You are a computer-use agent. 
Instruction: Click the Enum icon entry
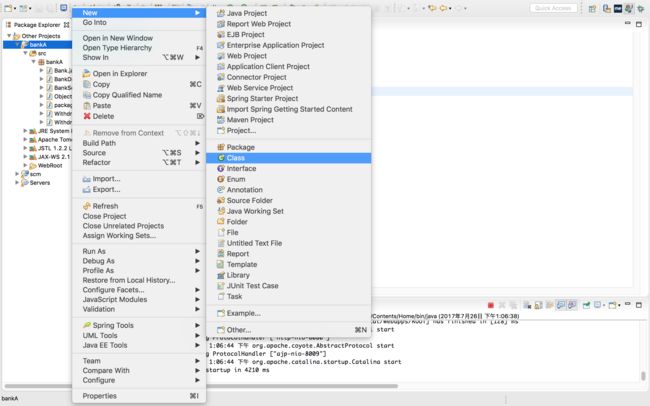(221, 179)
